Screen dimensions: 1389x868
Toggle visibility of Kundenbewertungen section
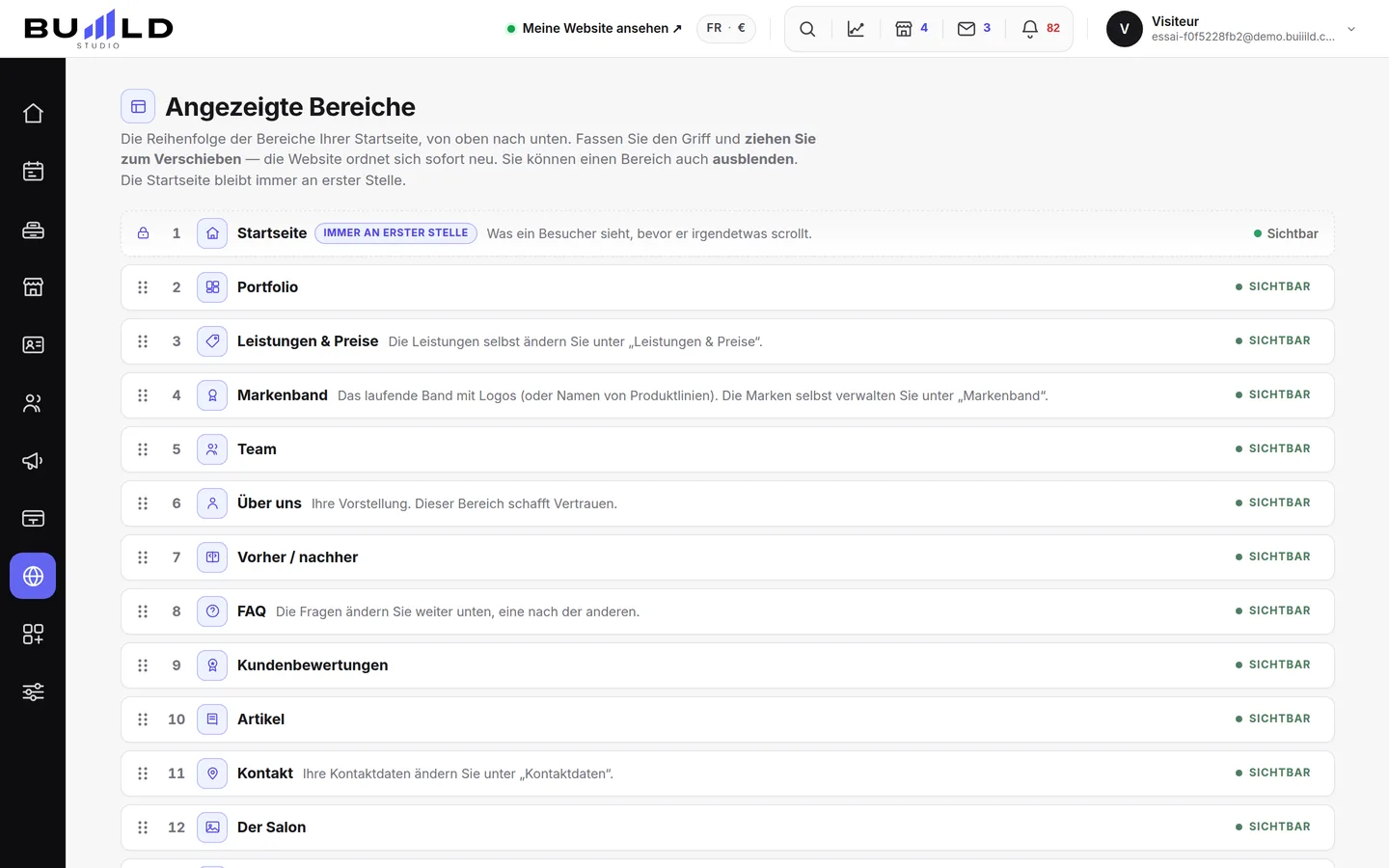(x=1273, y=665)
